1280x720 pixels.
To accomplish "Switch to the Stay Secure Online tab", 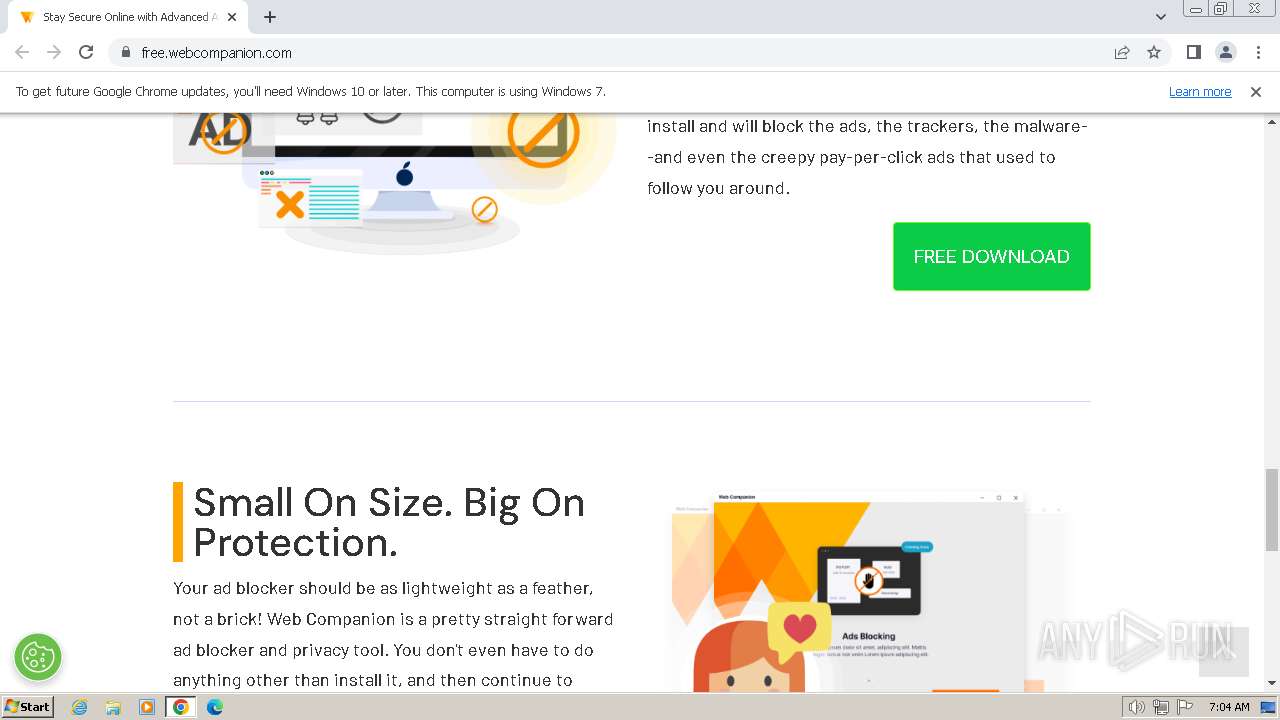I will [x=127, y=17].
